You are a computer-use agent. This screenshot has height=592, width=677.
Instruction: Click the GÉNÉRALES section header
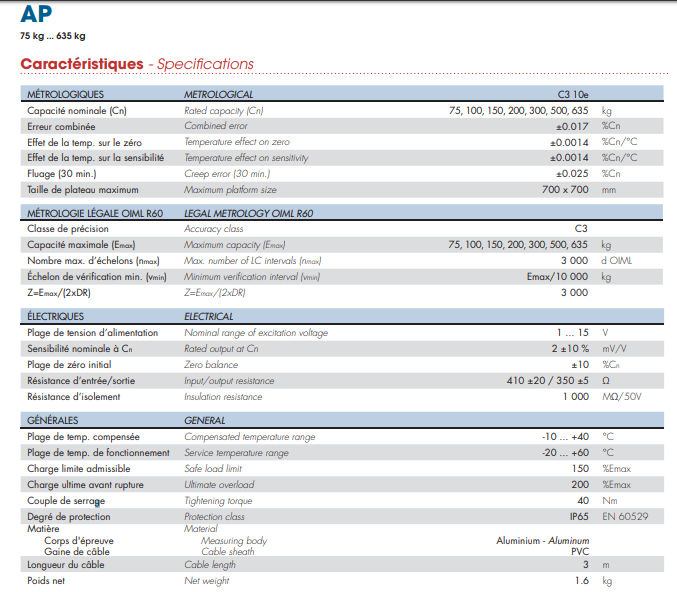(x=53, y=420)
